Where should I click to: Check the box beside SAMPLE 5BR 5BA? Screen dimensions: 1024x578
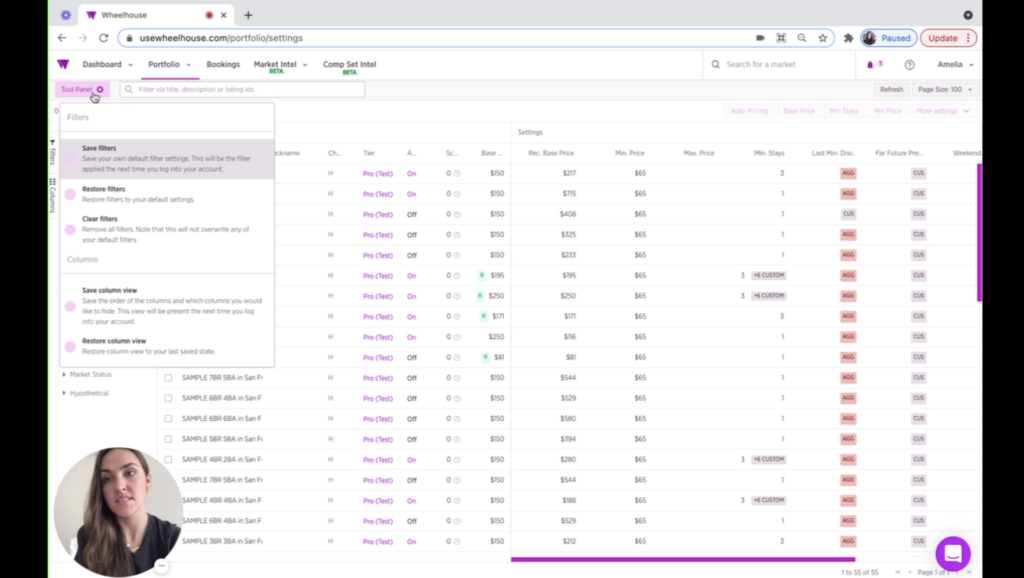pyautogui.click(x=168, y=439)
